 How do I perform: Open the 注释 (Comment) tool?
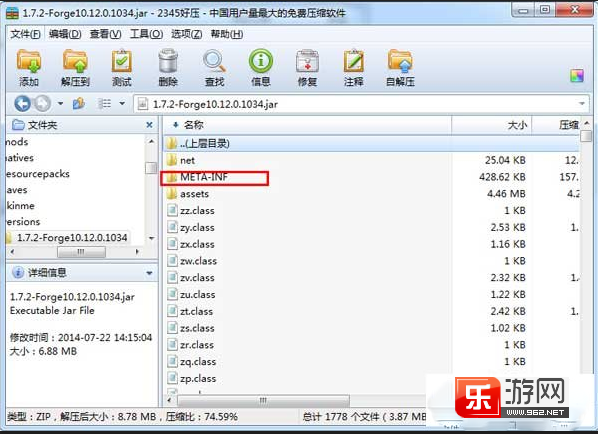point(354,68)
